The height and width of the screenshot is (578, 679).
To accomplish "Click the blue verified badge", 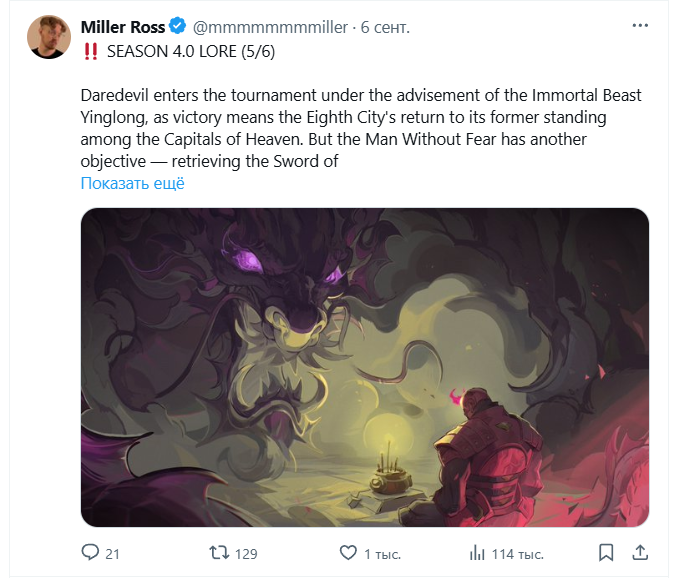I will [x=178, y=26].
